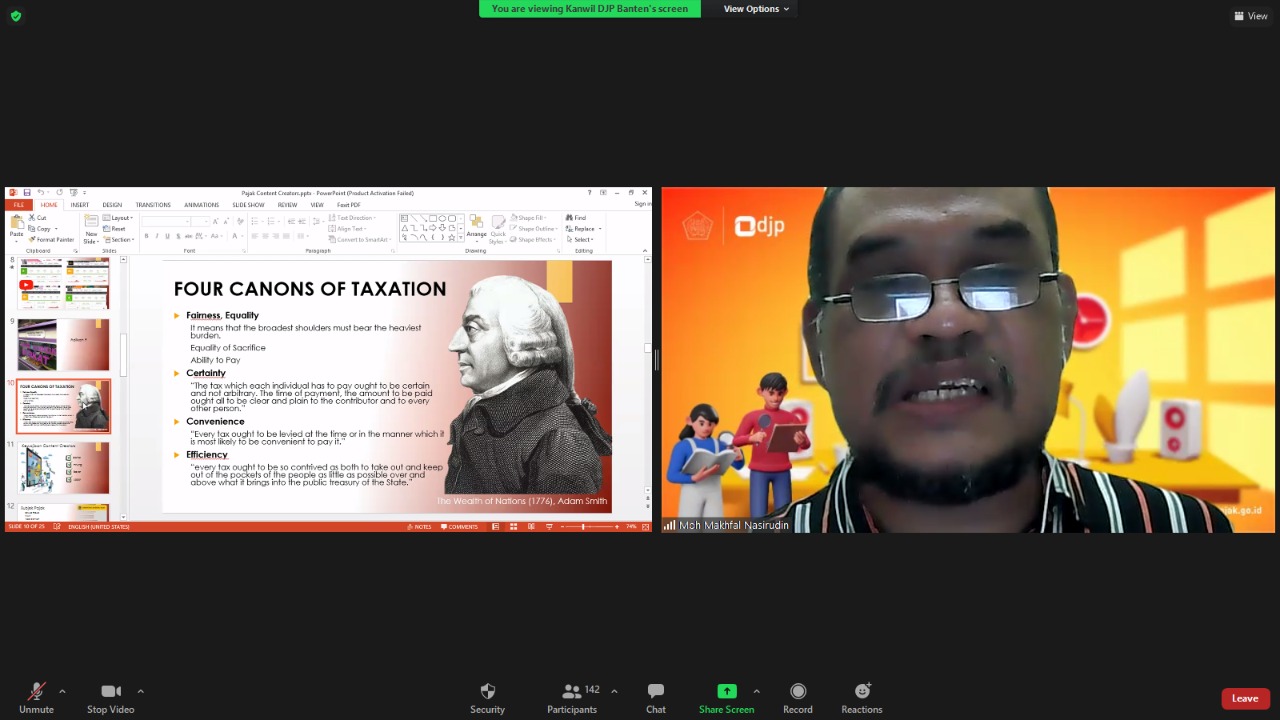Click the green Share Screen icon
Screen dimensions: 1280x720
[726, 691]
